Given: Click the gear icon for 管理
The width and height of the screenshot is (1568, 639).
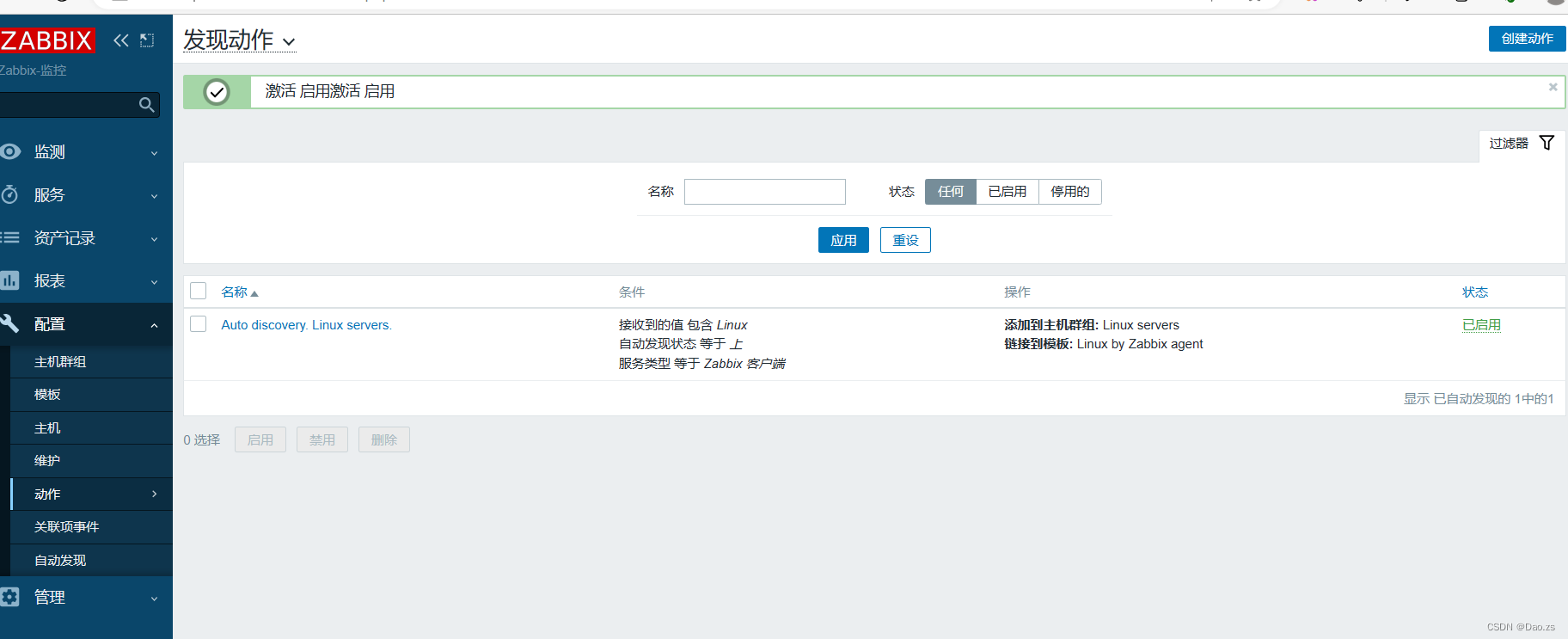Looking at the screenshot, I should [x=9, y=597].
